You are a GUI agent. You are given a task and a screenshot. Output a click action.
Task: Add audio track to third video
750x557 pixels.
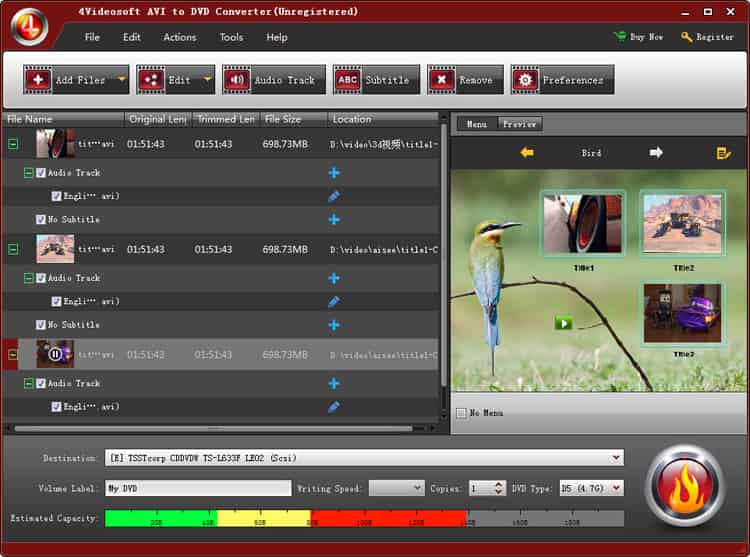click(x=334, y=383)
